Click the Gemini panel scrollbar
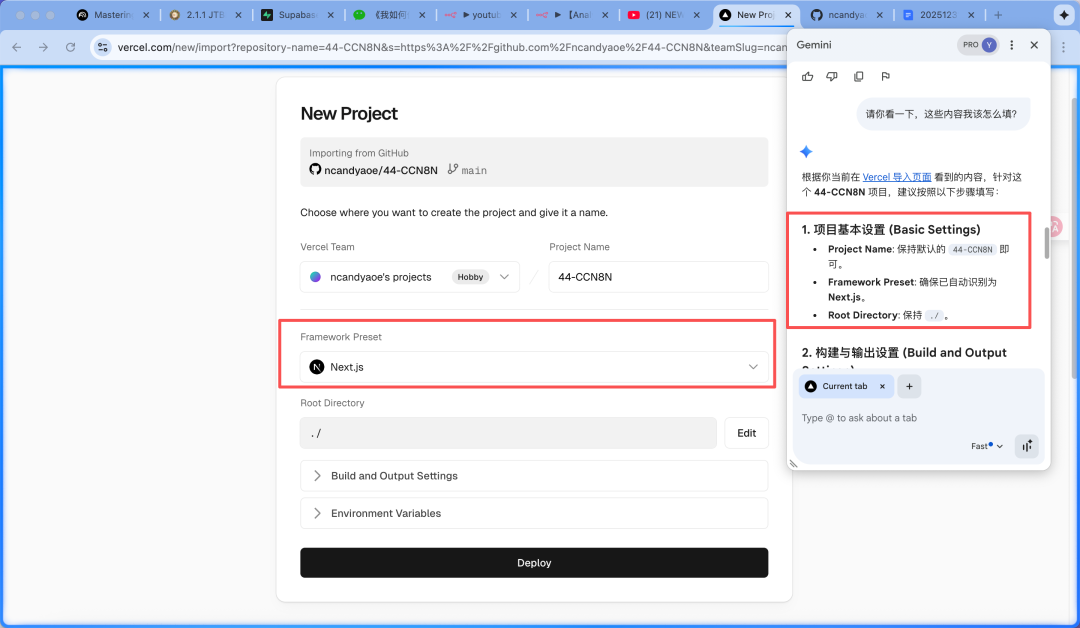The image size is (1080, 628). (x=1047, y=242)
